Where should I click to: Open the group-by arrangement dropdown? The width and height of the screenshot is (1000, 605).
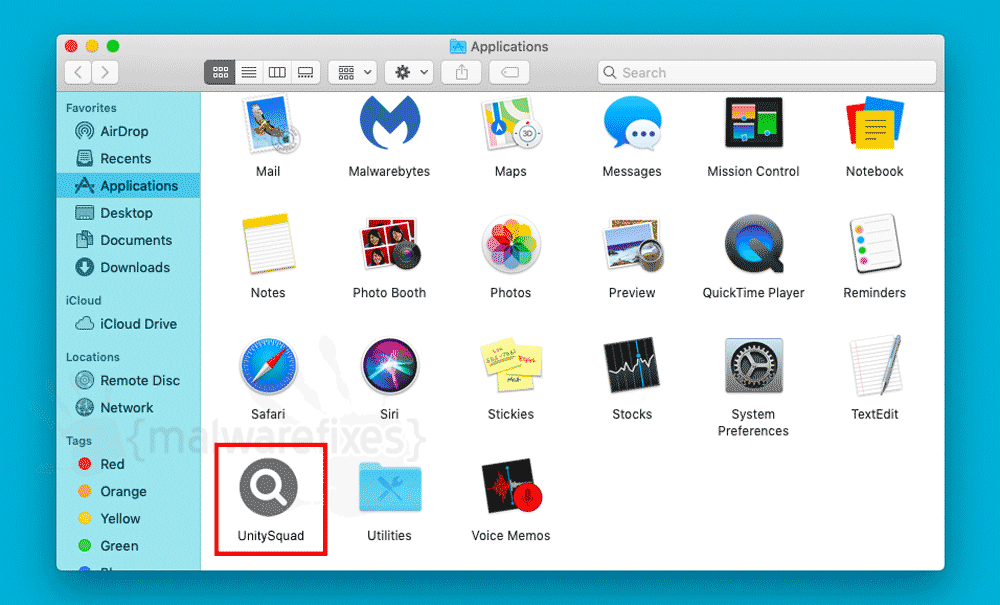point(353,73)
